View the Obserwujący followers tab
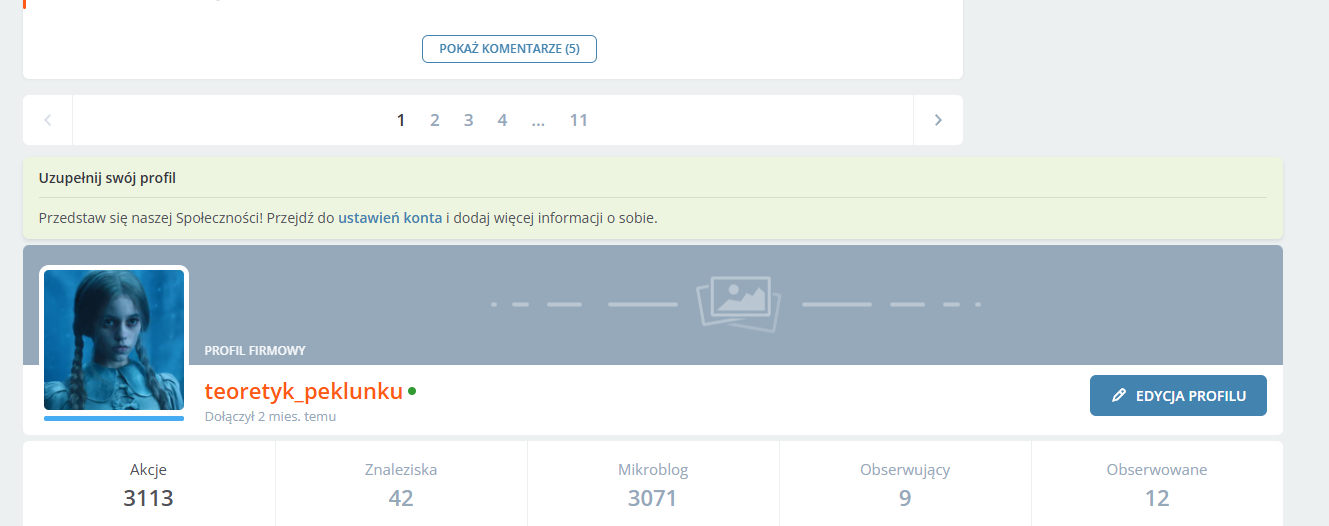 pos(905,484)
